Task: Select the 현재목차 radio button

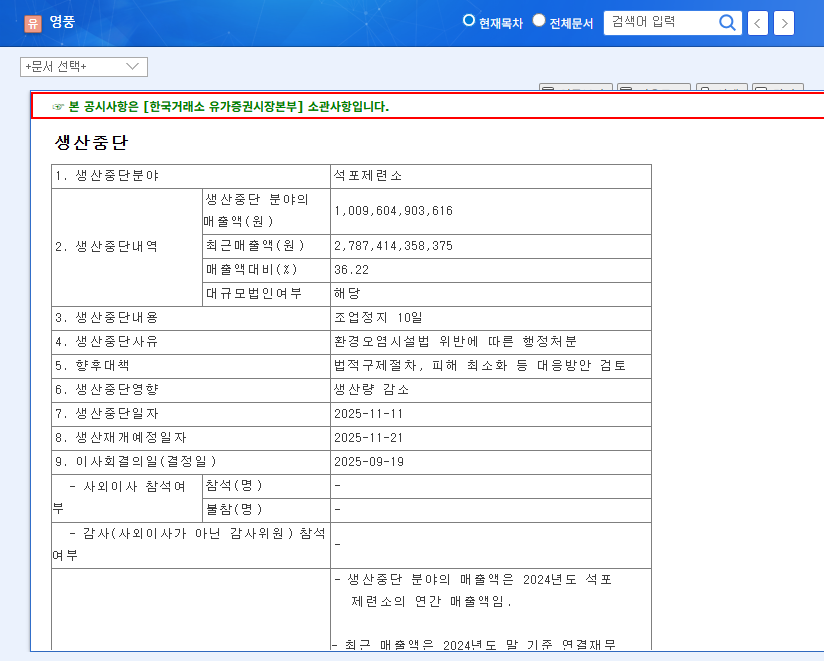Action: point(468,20)
